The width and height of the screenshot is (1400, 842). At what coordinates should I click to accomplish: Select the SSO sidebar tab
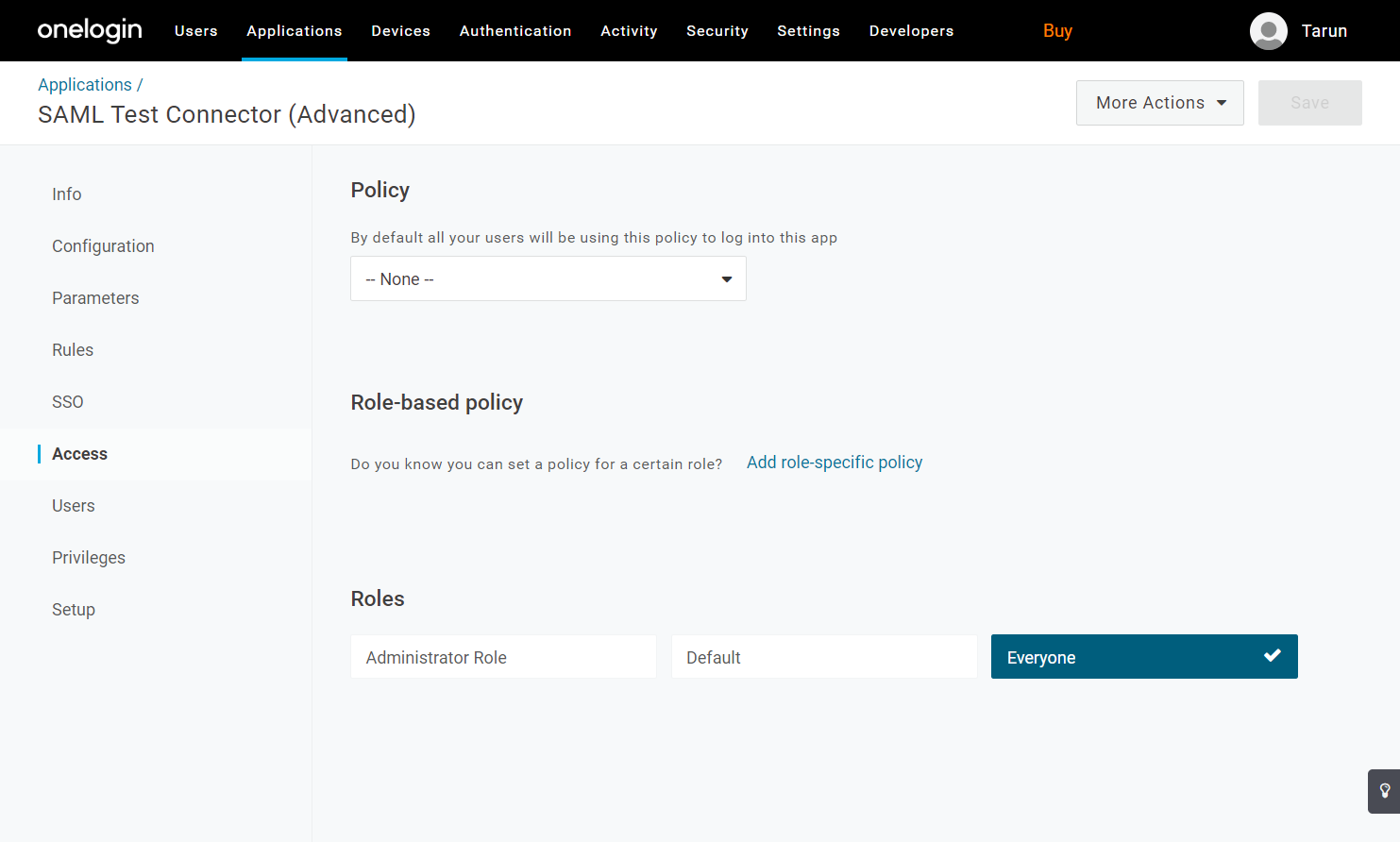[x=68, y=402]
